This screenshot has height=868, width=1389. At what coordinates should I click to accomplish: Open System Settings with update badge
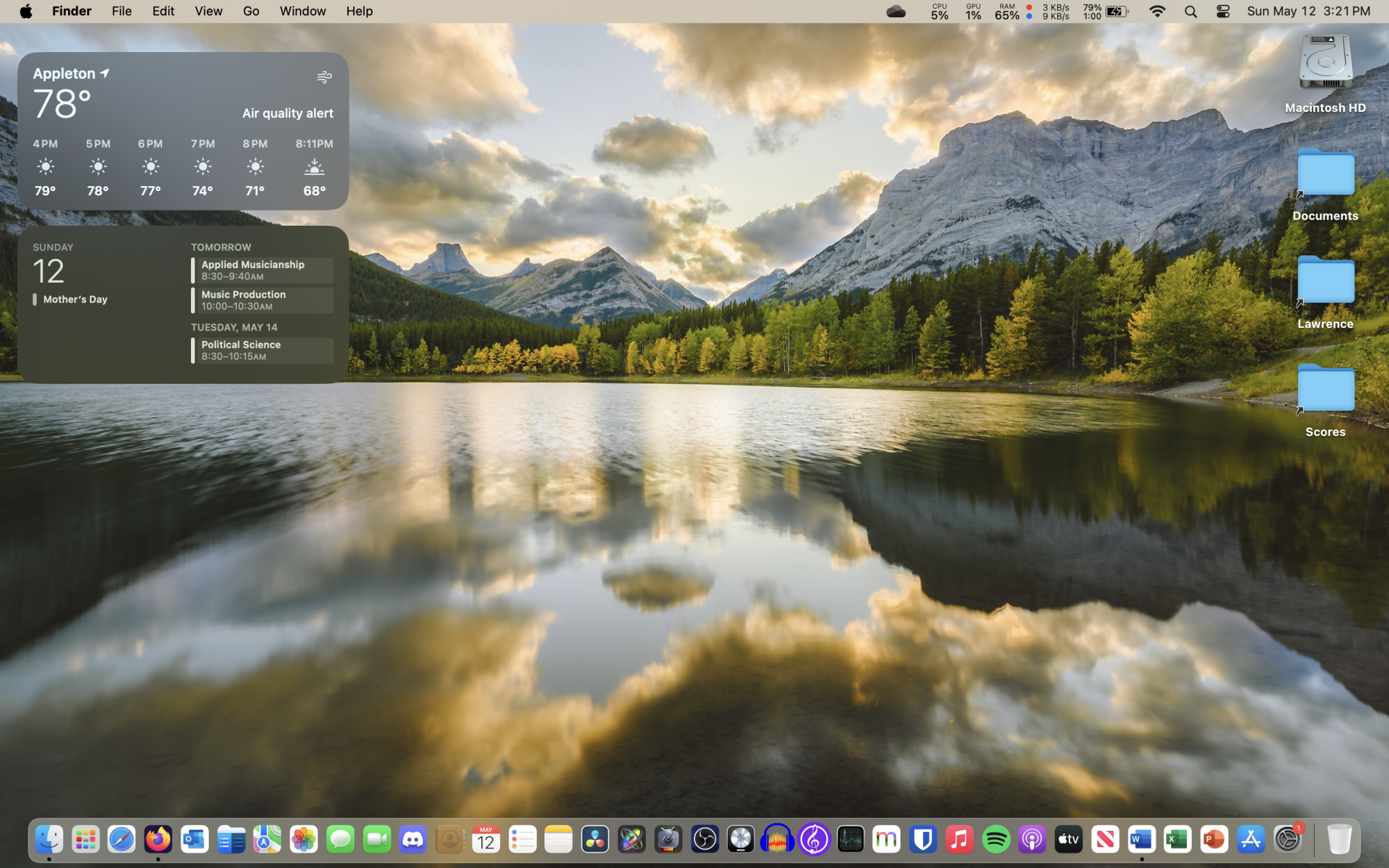(1288, 840)
